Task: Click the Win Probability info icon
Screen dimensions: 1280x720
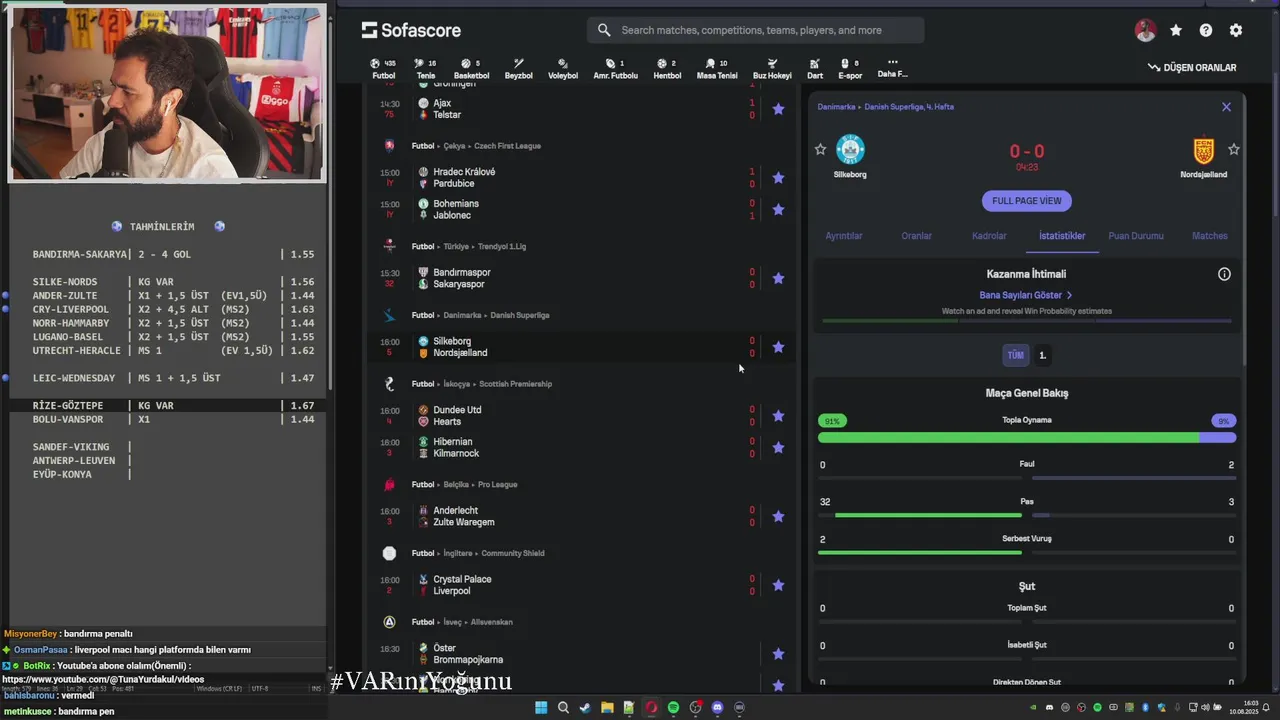Action: click(x=1224, y=274)
